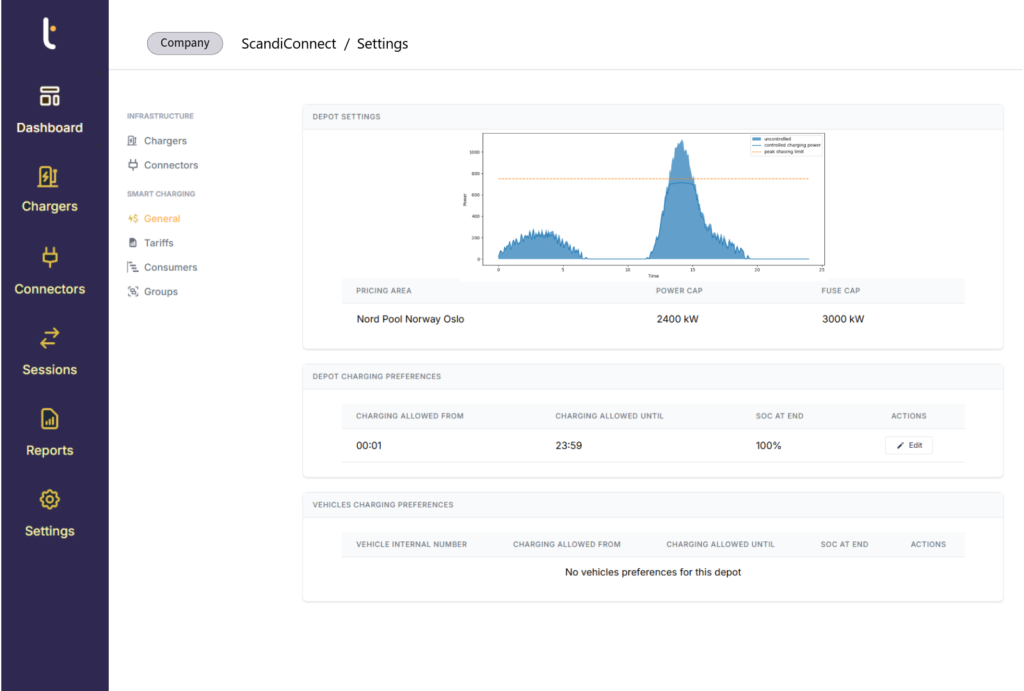Click the 2400 kW power cap value

point(676,320)
